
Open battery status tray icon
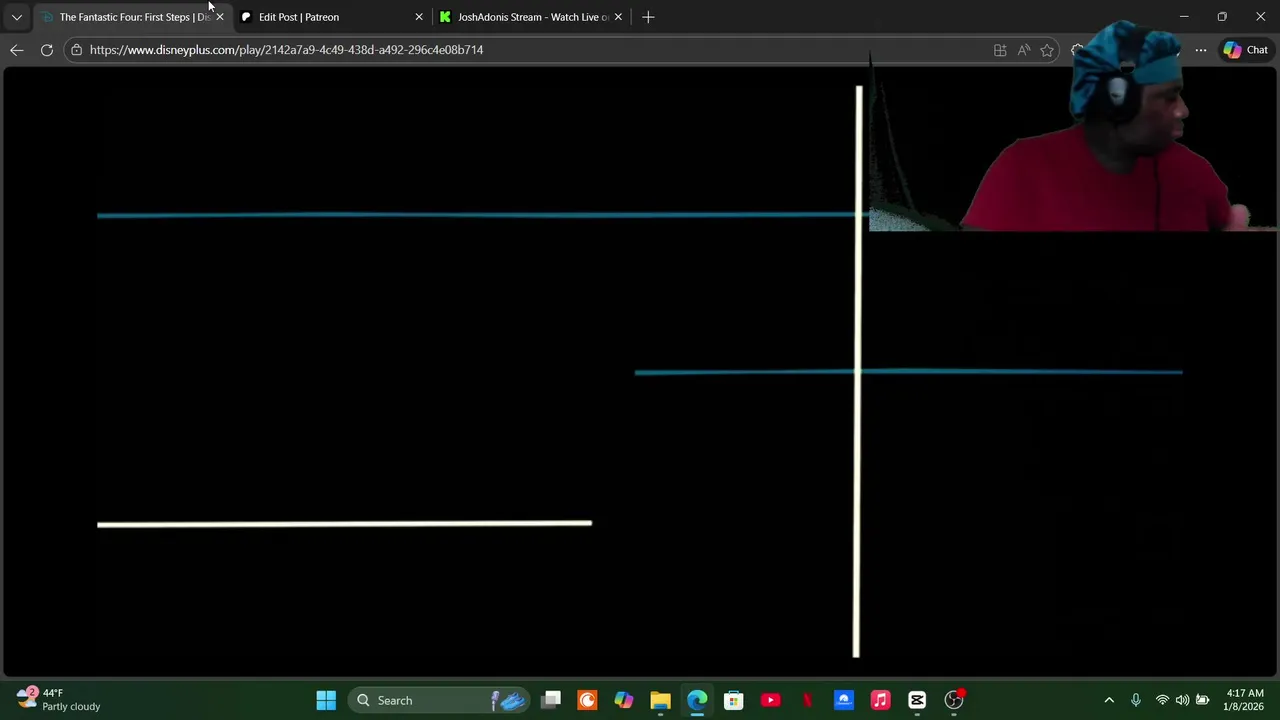point(1203,700)
